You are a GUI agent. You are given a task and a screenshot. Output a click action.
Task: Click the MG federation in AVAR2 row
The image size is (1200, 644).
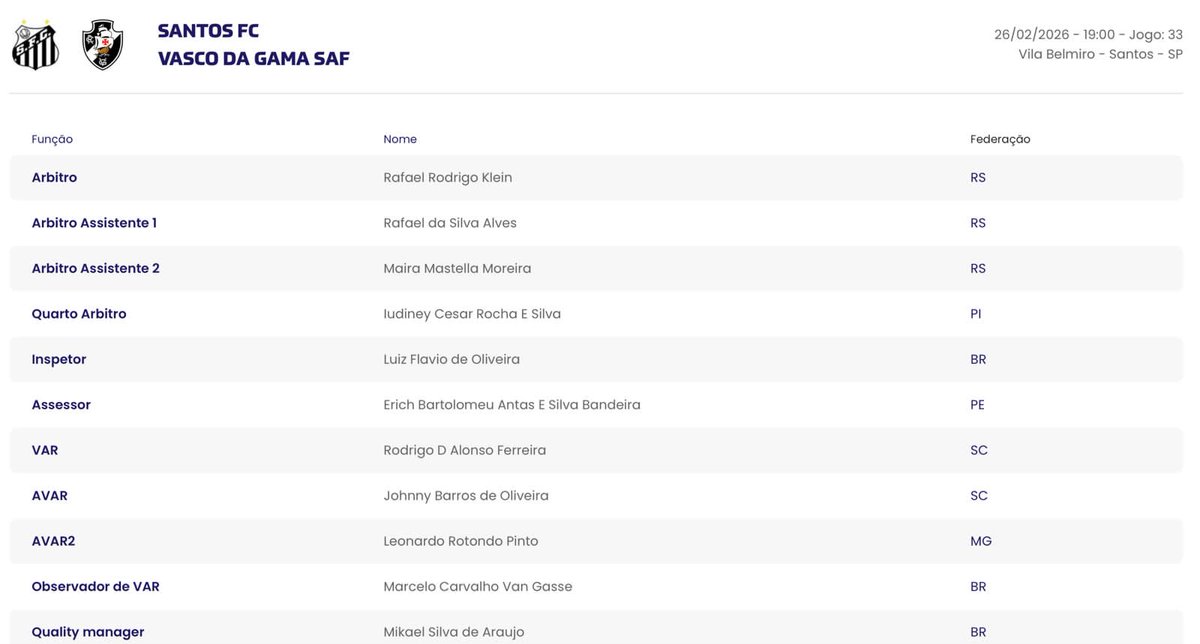tap(980, 541)
